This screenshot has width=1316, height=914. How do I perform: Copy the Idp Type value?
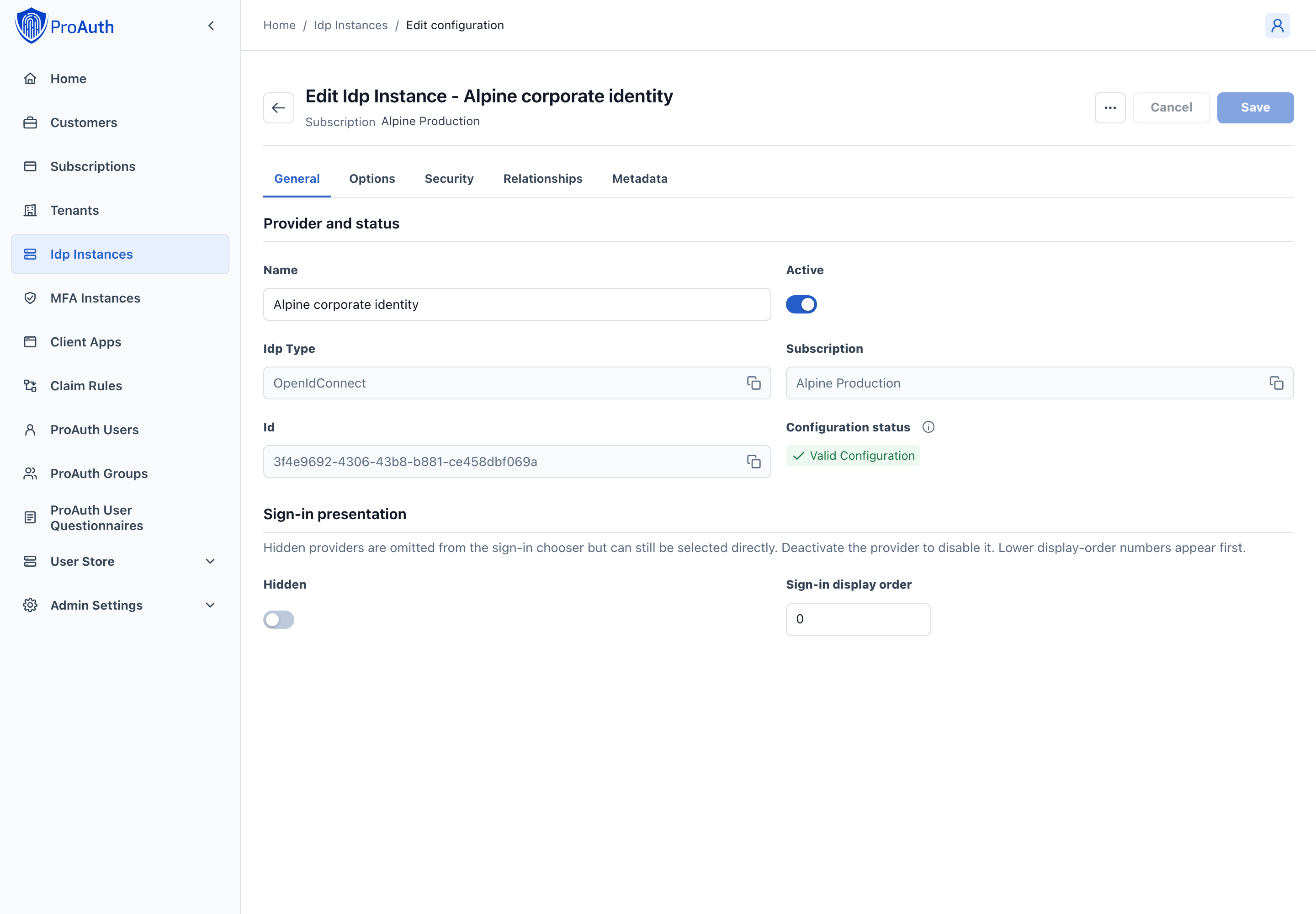point(754,383)
